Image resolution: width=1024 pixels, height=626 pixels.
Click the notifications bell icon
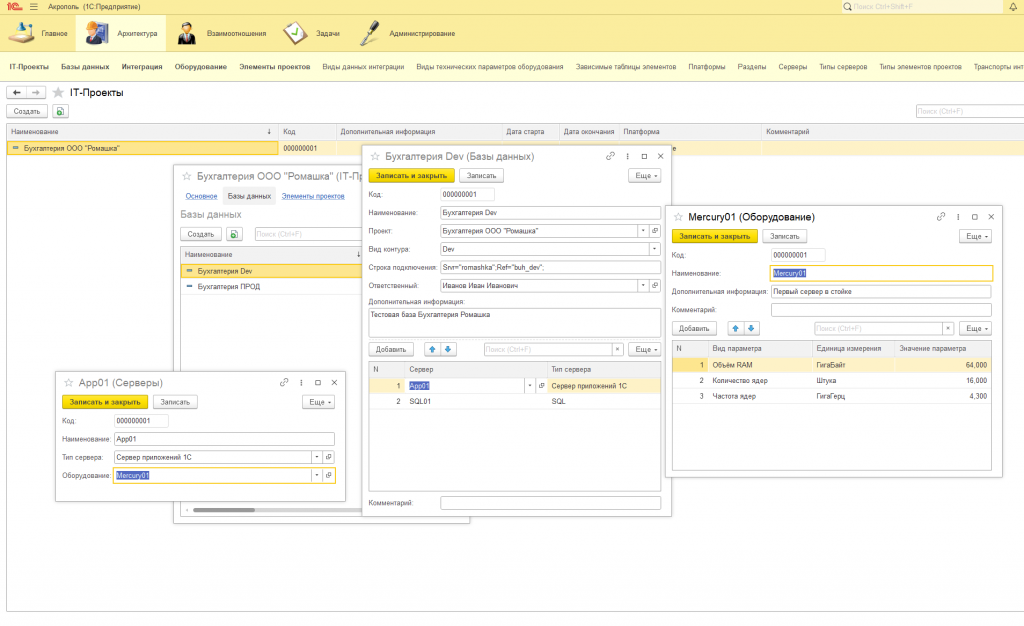coord(1013,7)
